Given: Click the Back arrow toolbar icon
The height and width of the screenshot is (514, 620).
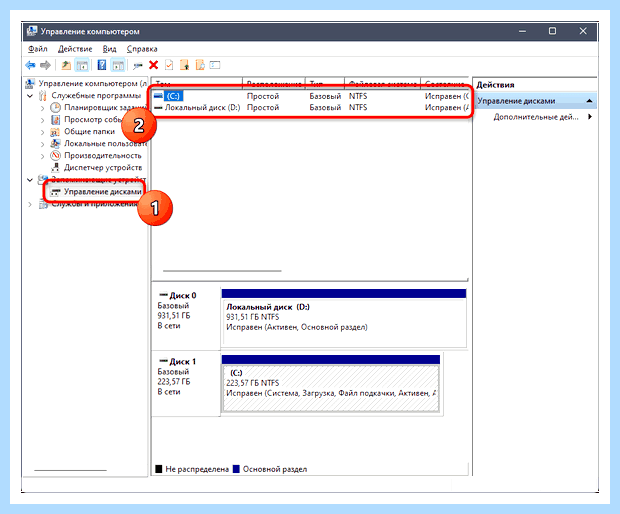Looking at the screenshot, I should (x=30, y=65).
